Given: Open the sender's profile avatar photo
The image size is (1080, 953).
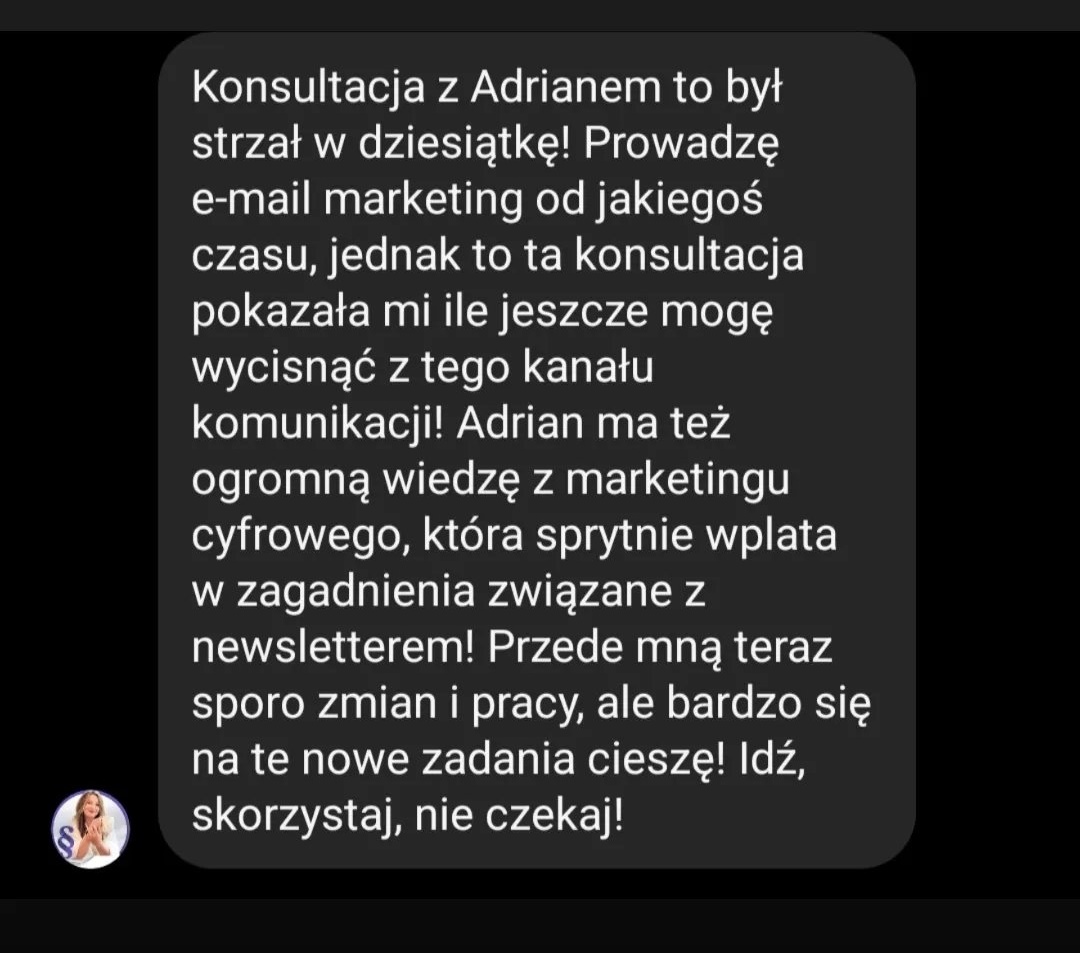Looking at the screenshot, I should [x=90, y=829].
